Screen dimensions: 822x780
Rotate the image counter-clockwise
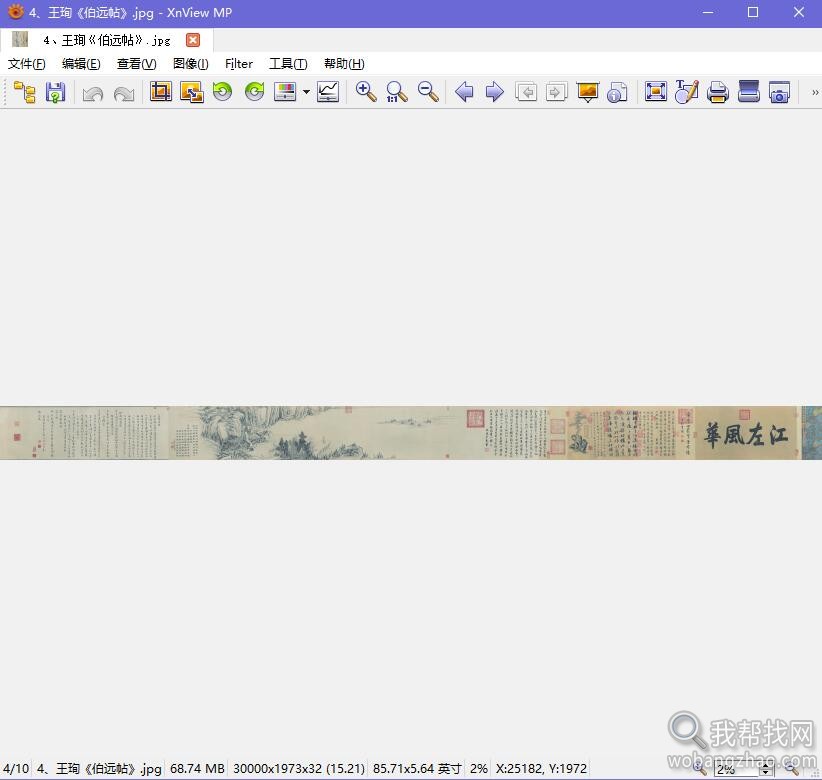(x=223, y=92)
